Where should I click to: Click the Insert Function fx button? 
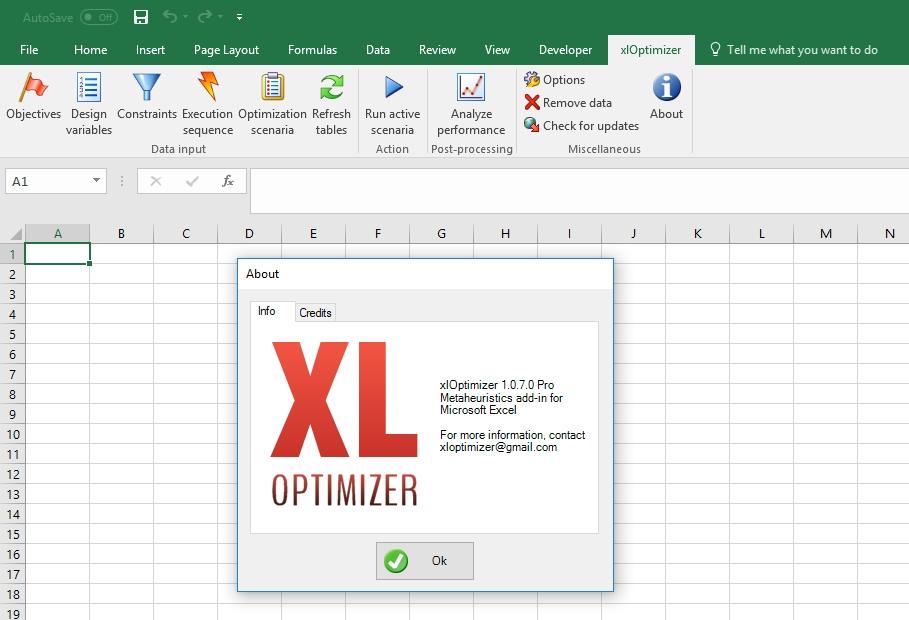[x=228, y=181]
